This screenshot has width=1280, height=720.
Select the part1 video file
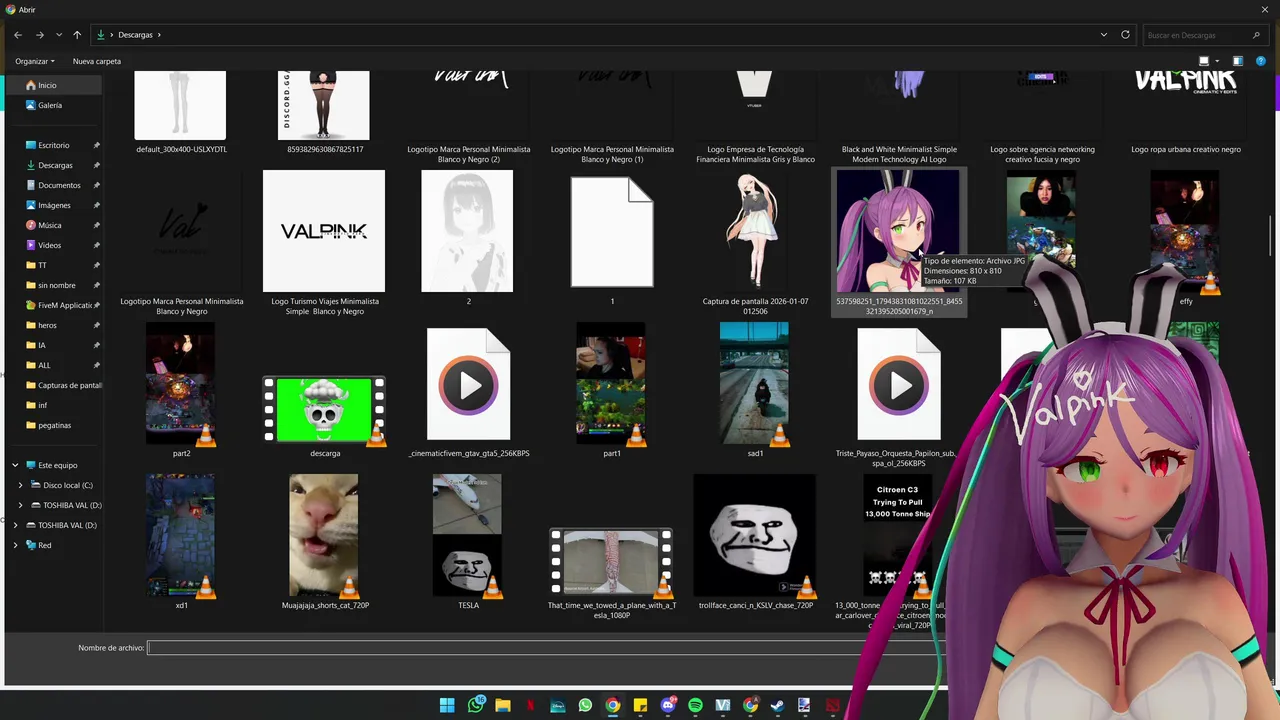point(611,383)
